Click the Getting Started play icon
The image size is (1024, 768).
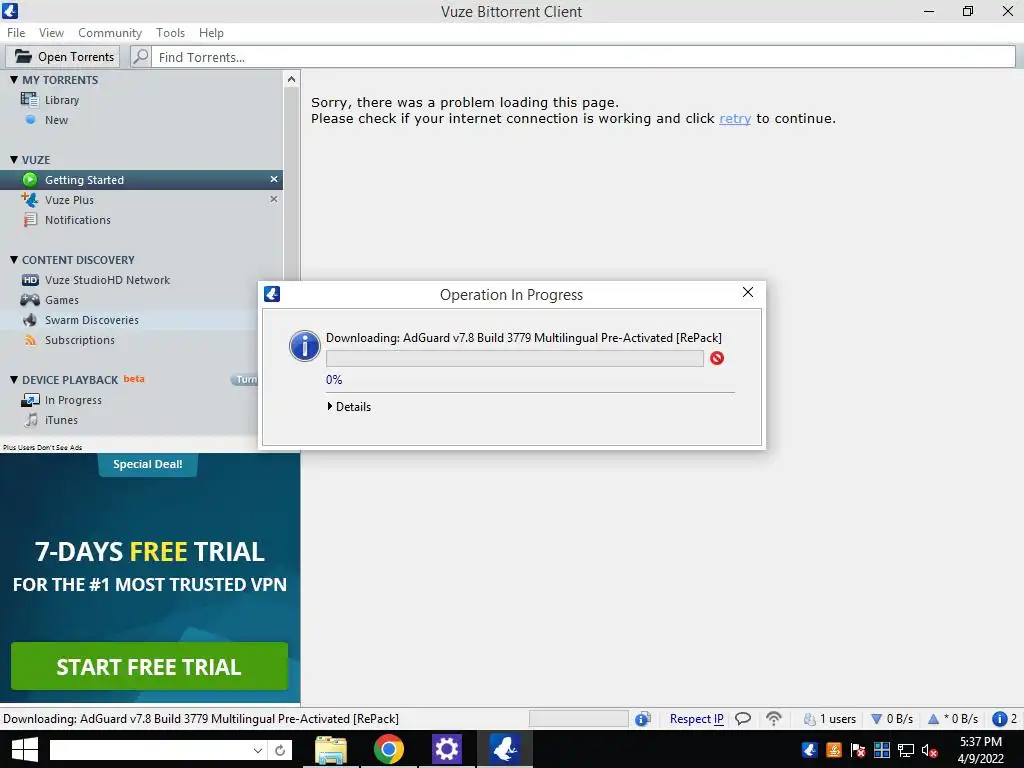click(x=29, y=180)
